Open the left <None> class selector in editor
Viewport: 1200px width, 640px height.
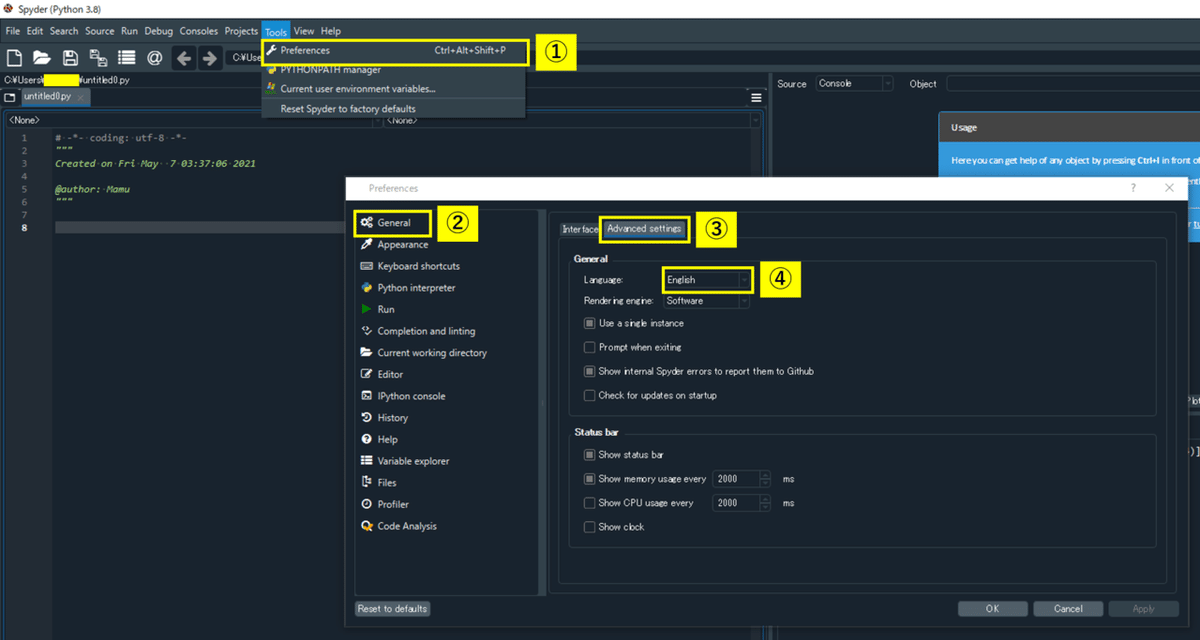tap(192, 120)
